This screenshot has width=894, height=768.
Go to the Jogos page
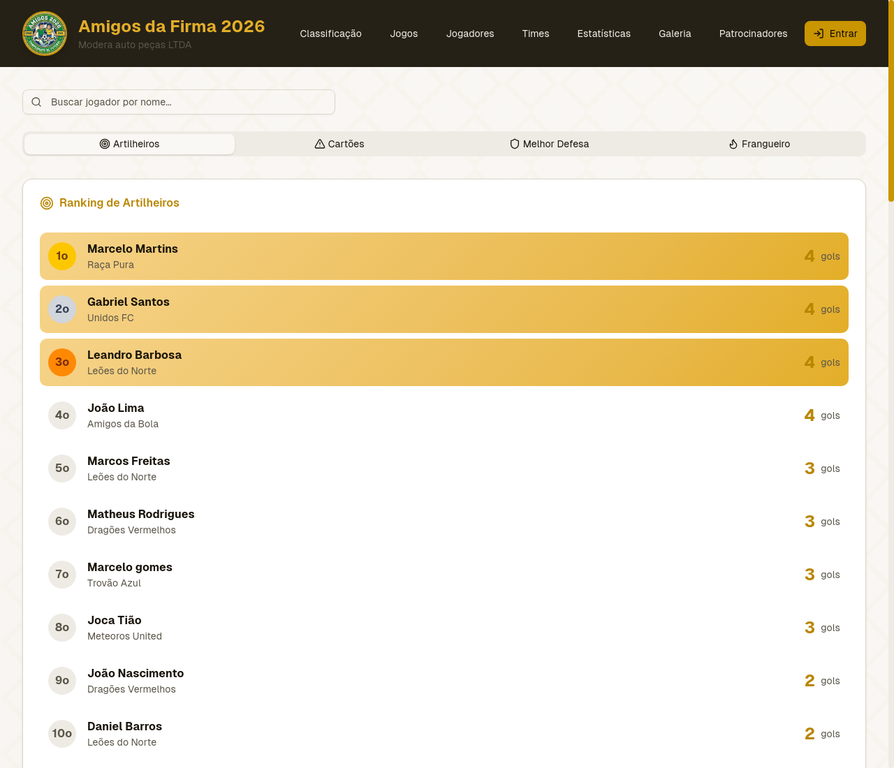(404, 34)
